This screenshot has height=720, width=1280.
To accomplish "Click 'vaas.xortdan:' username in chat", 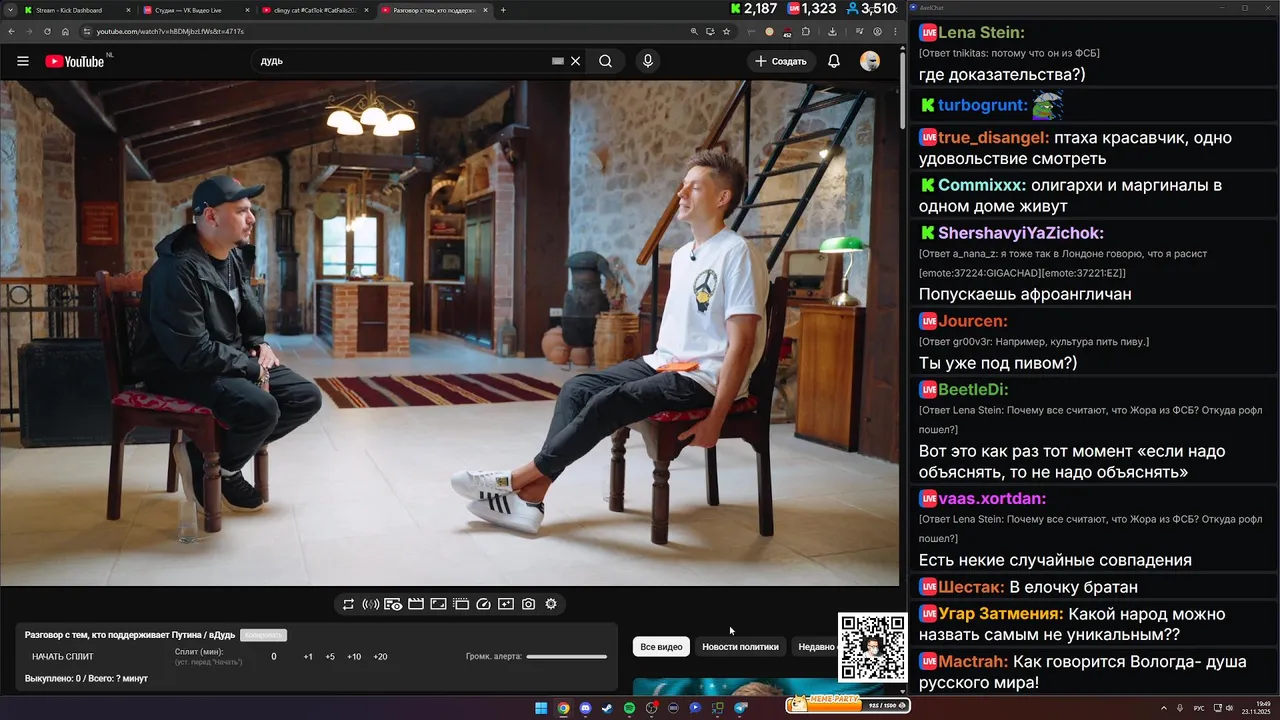I will click(x=992, y=498).
